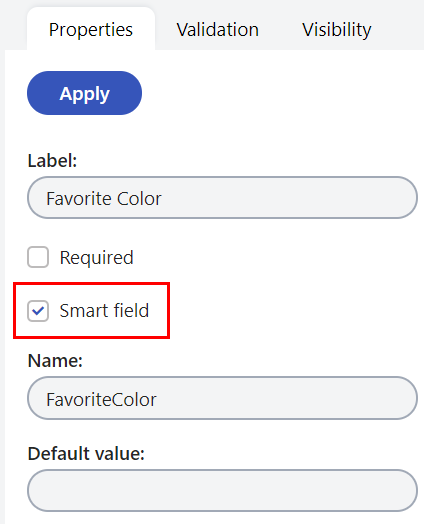Focus the empty Default value field
Screen dimensions: 424x524
coord(222,491)
